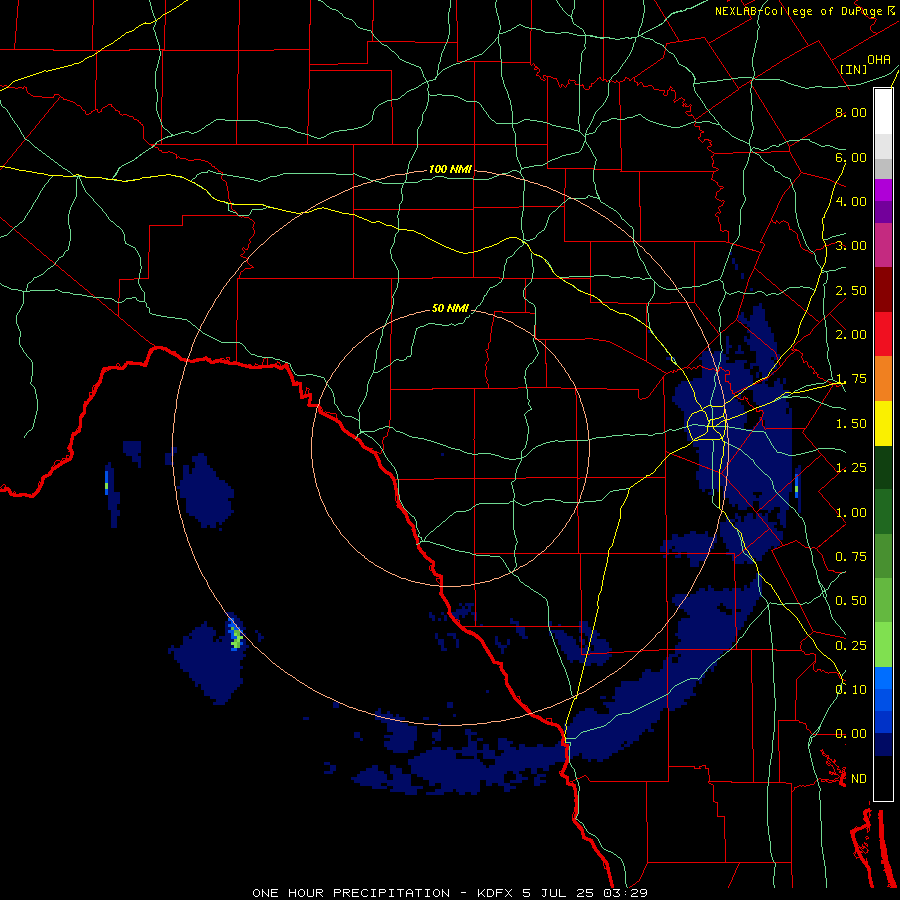900x900 pixels.
Task: Click the 3.00 legend value
Action: click(x=851, y=246)
